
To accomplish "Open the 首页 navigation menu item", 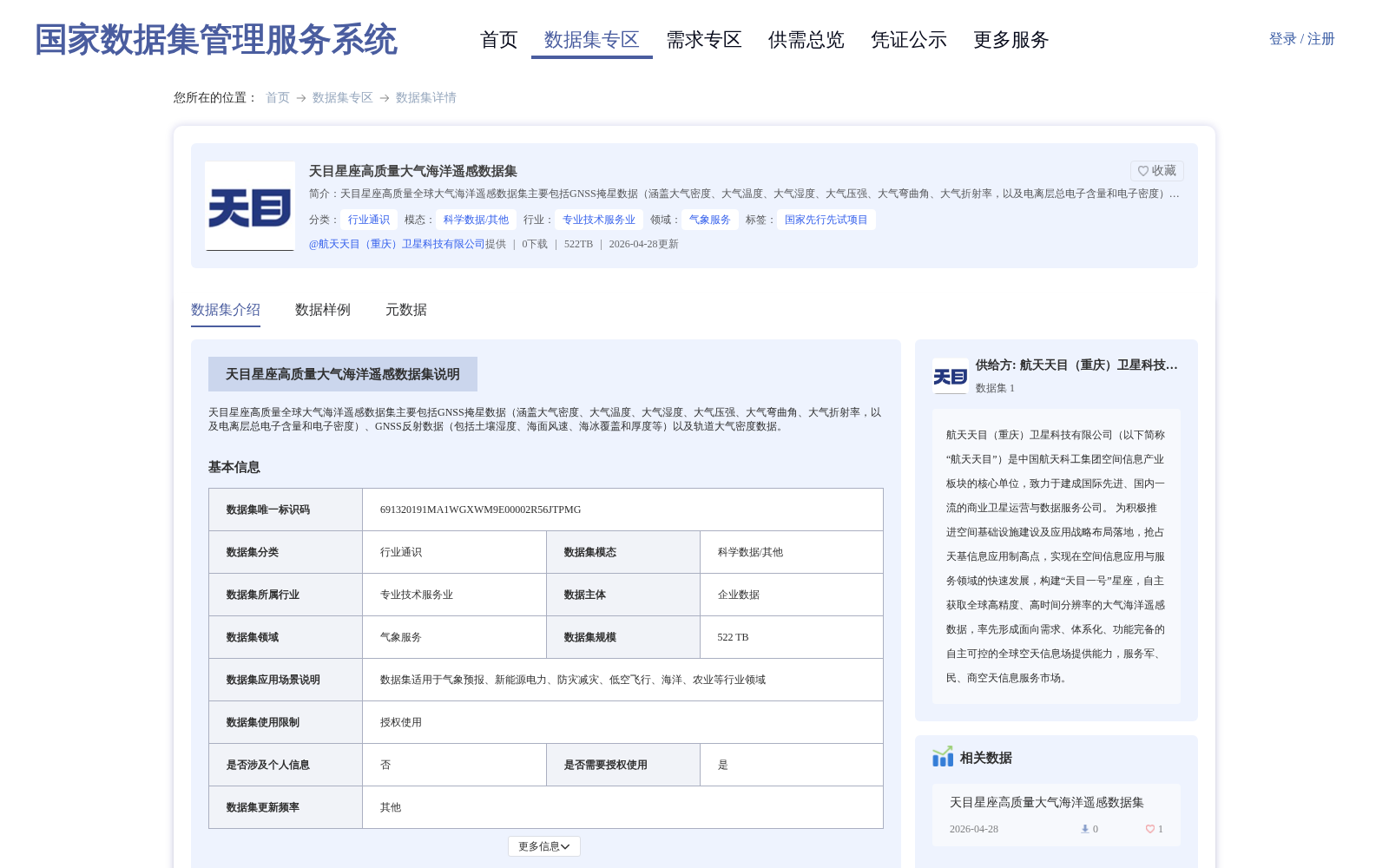I will point(499,40).
